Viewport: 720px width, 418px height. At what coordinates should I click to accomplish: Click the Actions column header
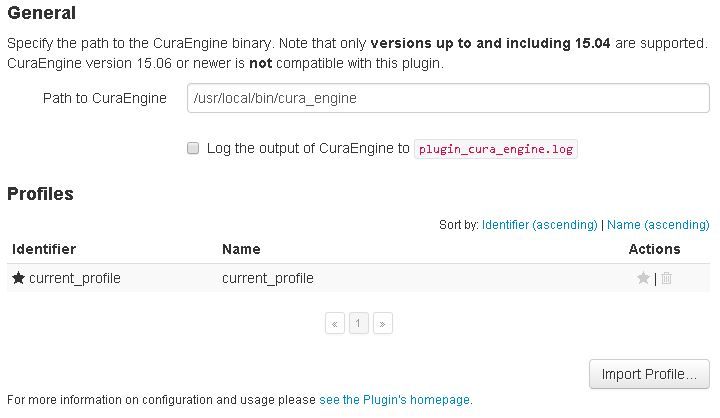coord(654,249)
